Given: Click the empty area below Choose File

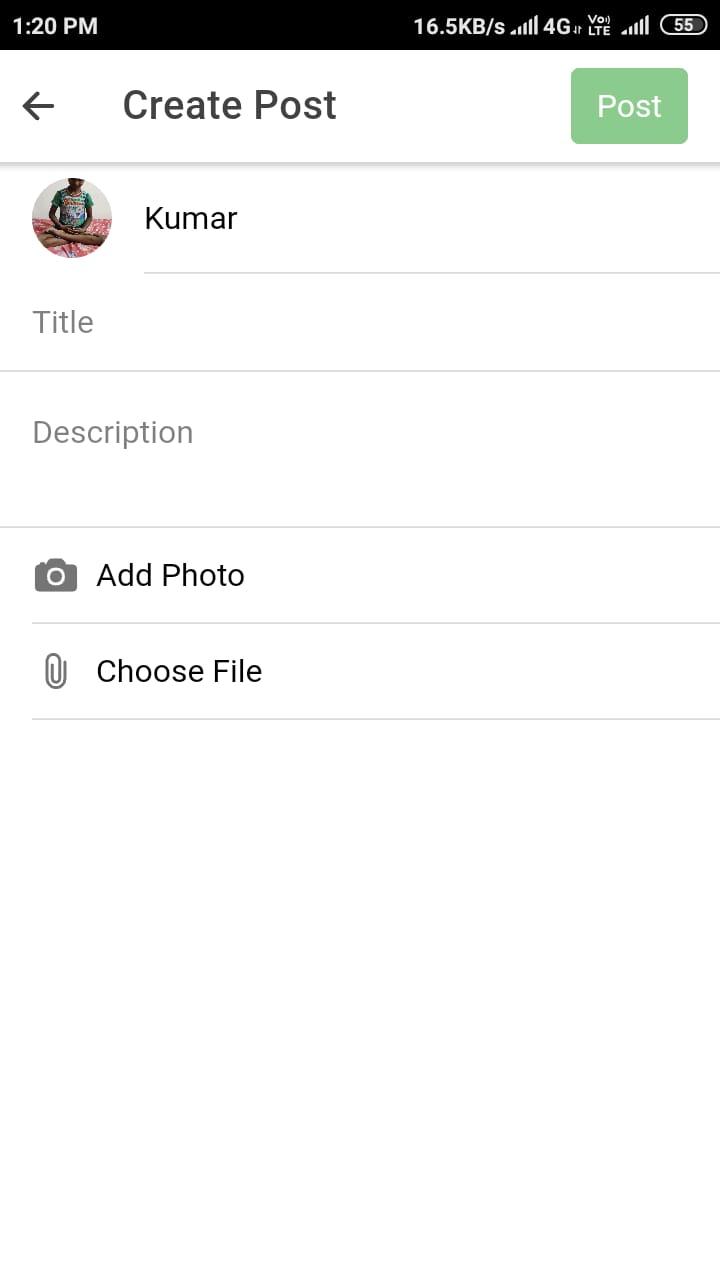Looking at the screenshot, I should [360, 1000].
